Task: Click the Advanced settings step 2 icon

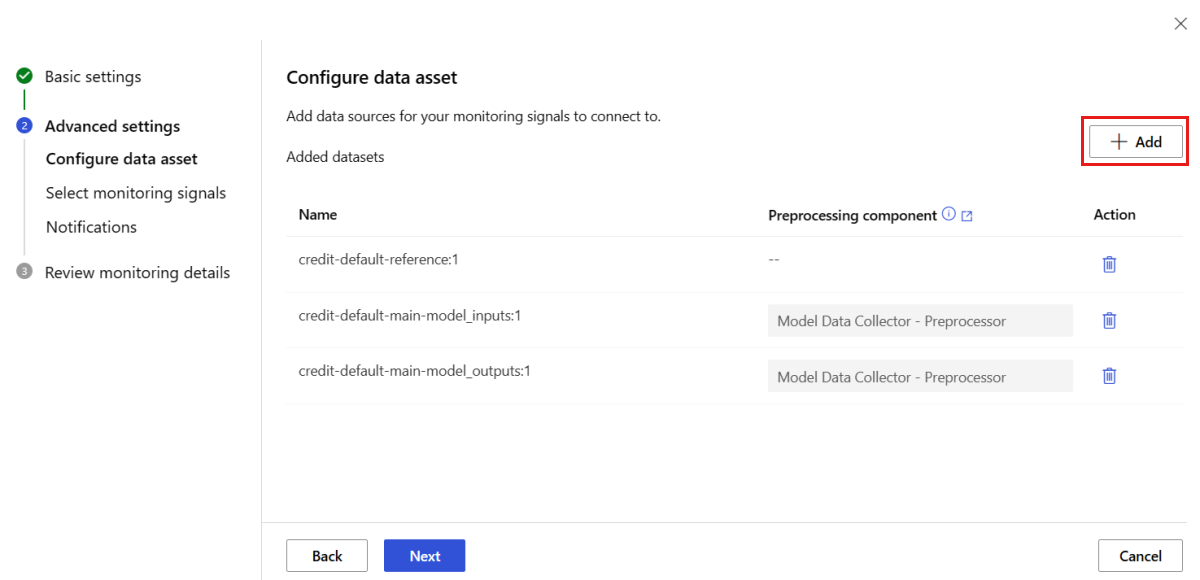Action: (25, 126)
